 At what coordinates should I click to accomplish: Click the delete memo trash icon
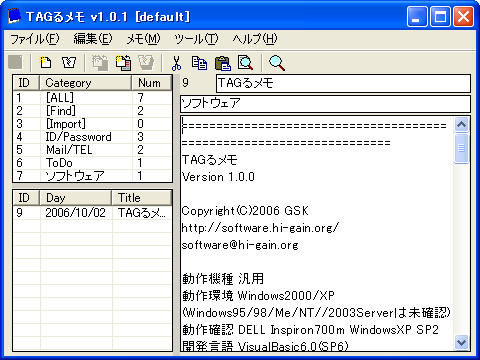click(x=69, y=62)
